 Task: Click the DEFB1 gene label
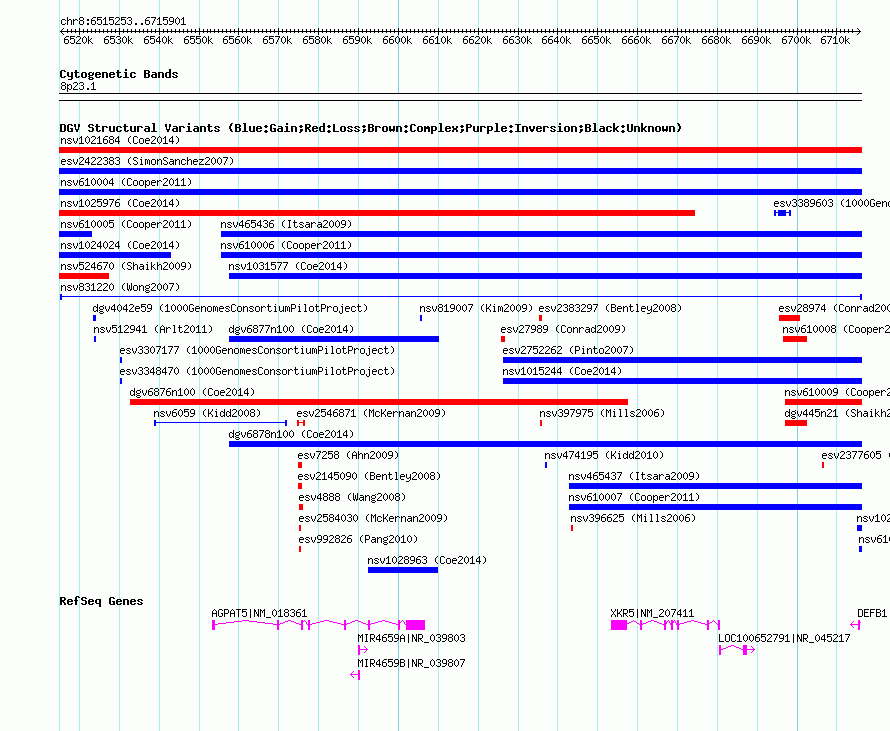pyautogui.click(x=872, y=614)
